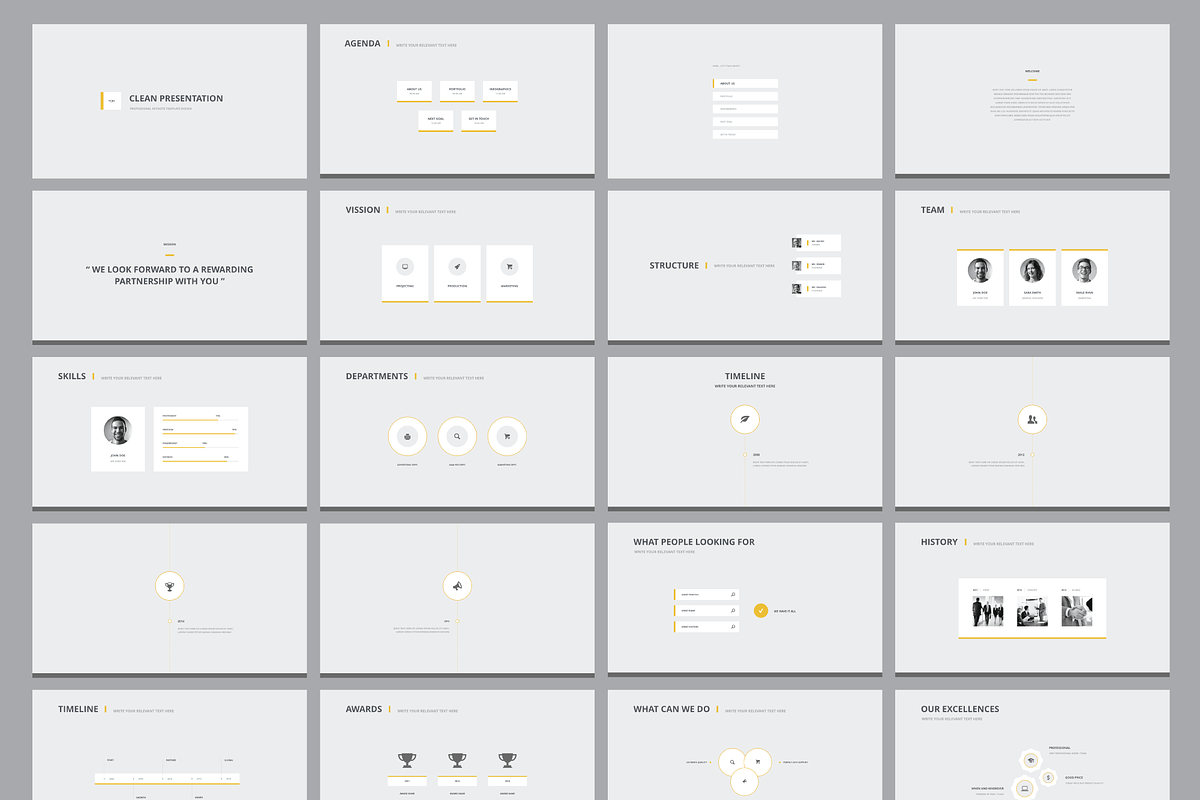The image size is (1200, 800).
Task: Click the Portfolio agenda card
Action: point(457,92)
